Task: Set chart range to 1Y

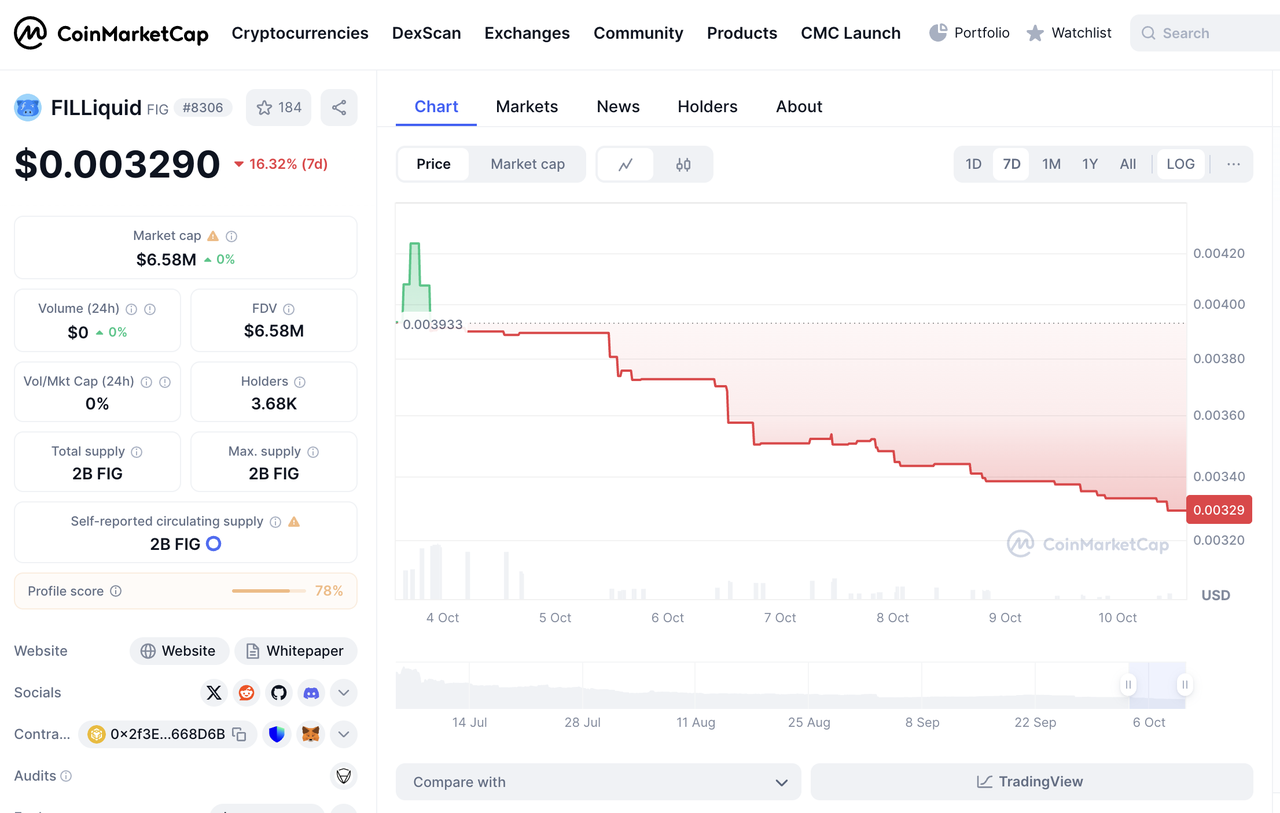Action: 1090,164
